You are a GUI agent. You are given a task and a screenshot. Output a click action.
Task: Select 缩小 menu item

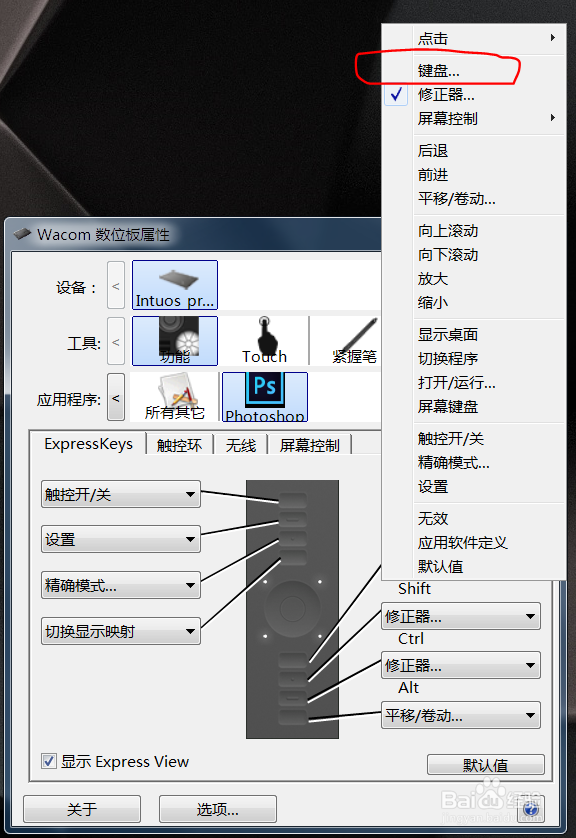[474, 302]
